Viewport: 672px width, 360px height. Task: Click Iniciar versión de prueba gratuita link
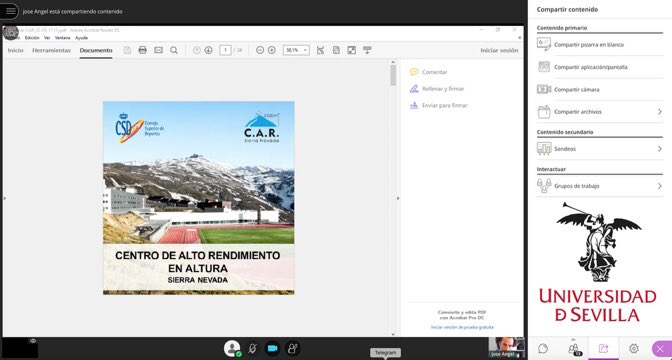click(x=462, y=327)
